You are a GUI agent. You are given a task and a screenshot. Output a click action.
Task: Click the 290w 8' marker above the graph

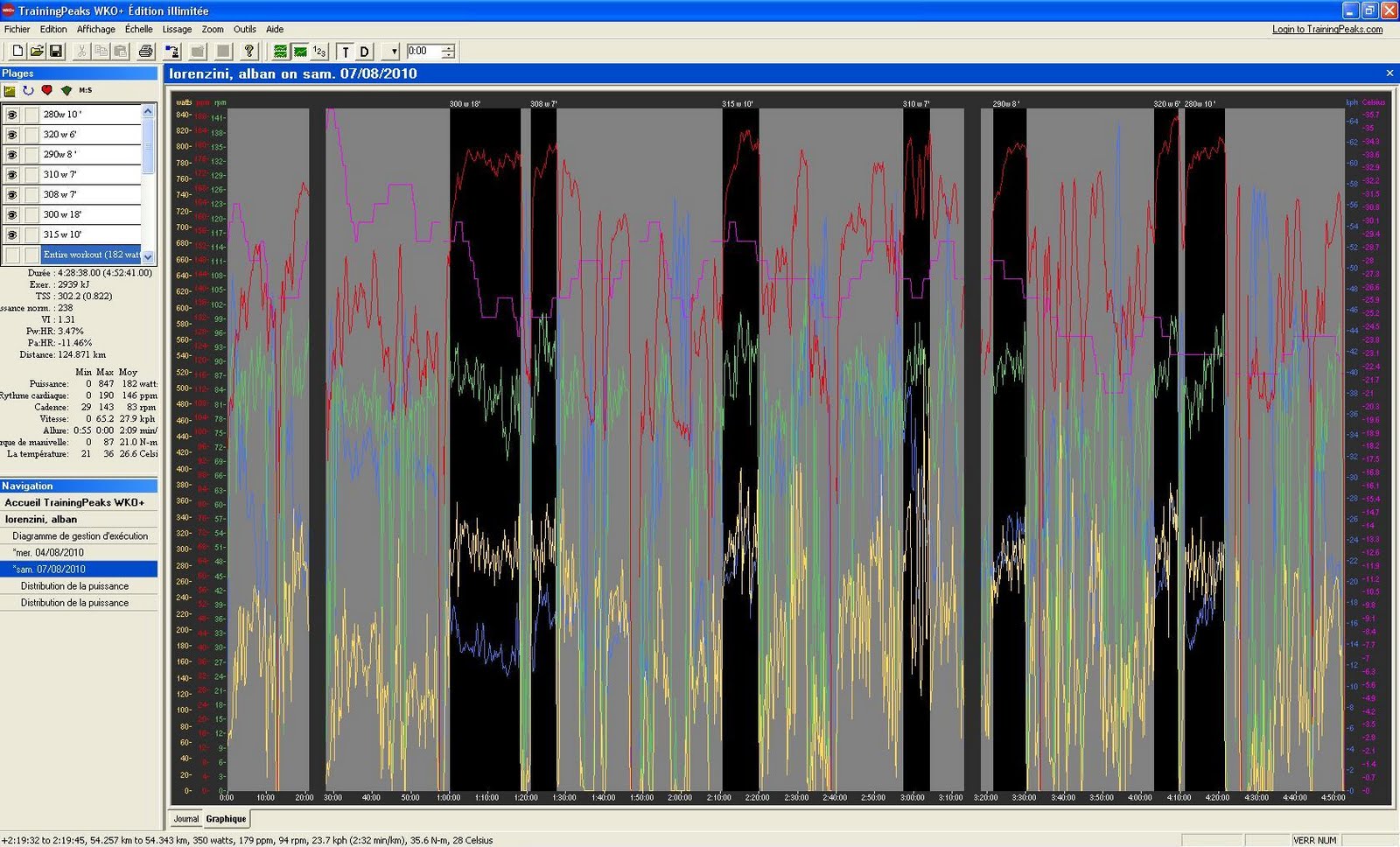[1005, 104]
